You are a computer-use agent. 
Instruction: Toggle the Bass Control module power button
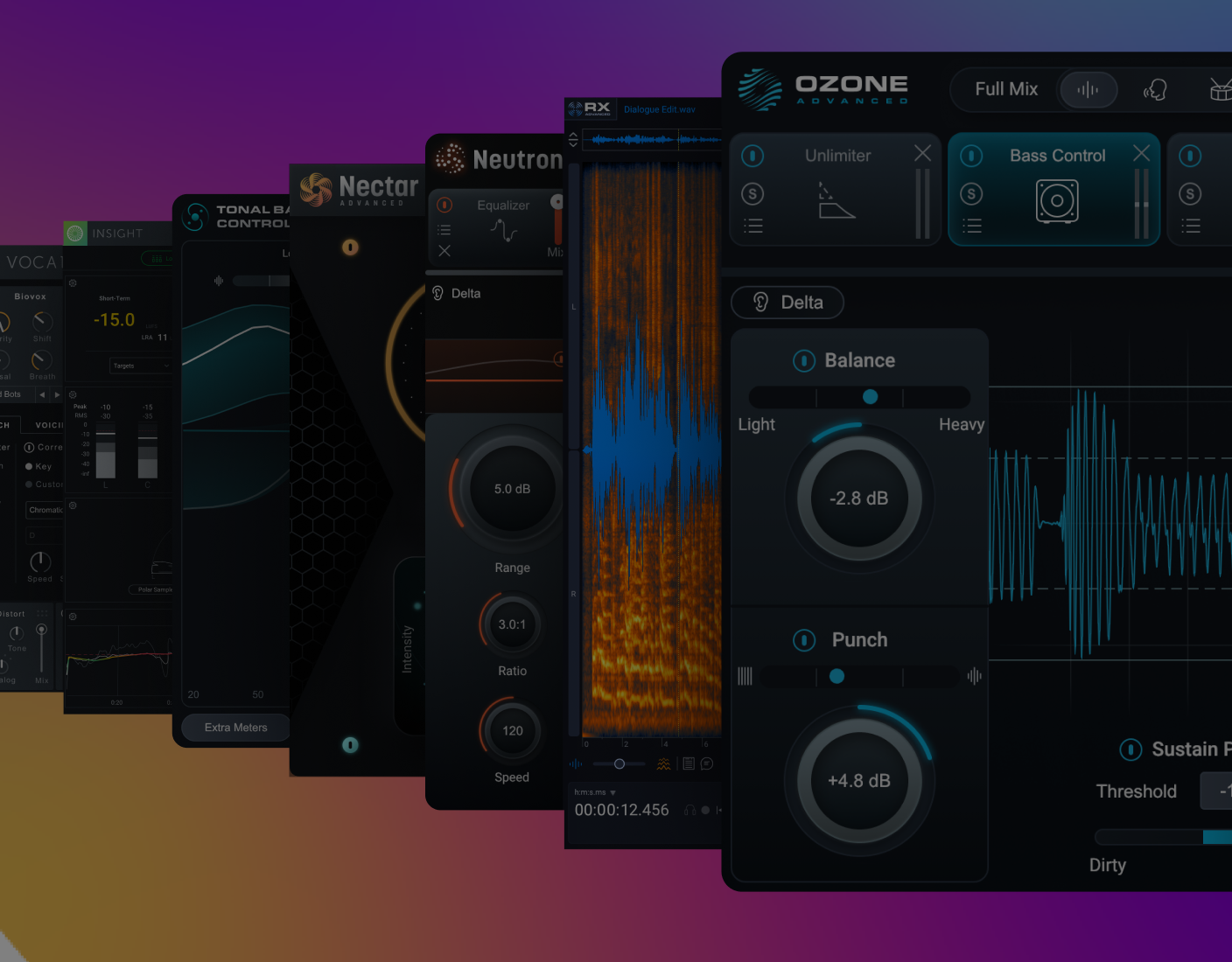pyautogui.click(x=971, y=156)
